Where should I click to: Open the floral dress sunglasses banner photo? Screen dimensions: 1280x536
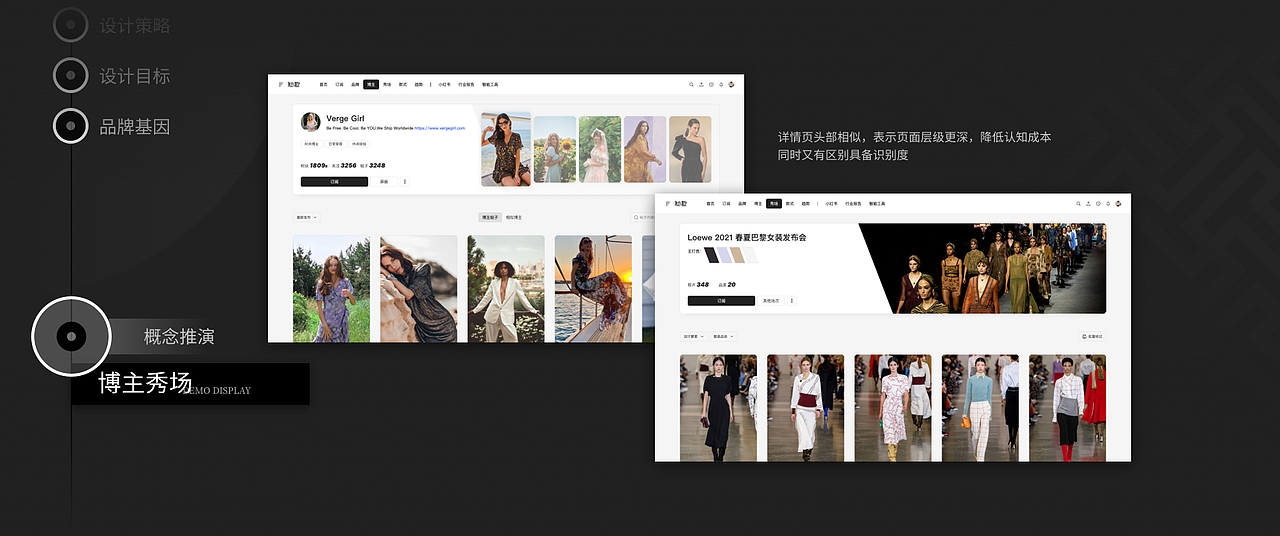click(x=506, y=149)
